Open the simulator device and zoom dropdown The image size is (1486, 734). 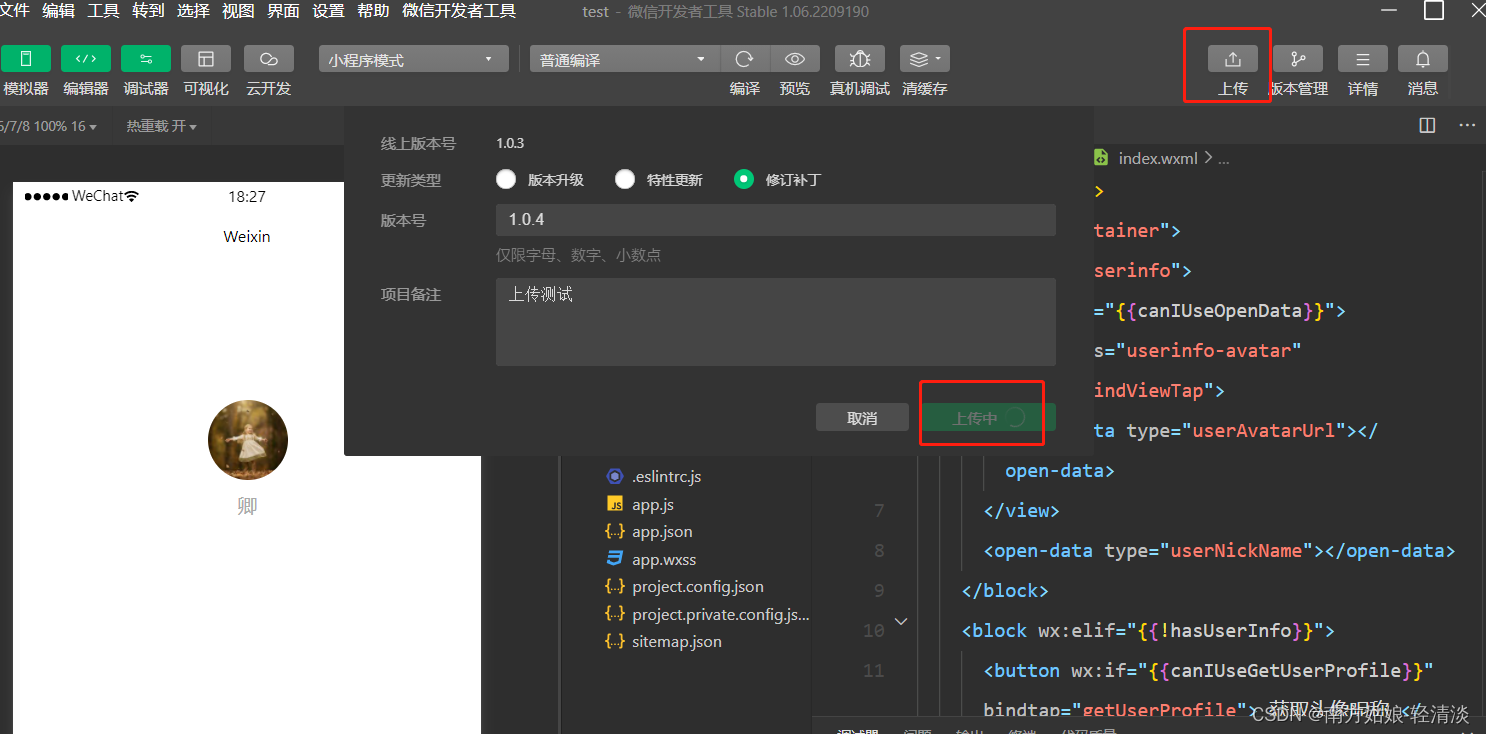50,127
